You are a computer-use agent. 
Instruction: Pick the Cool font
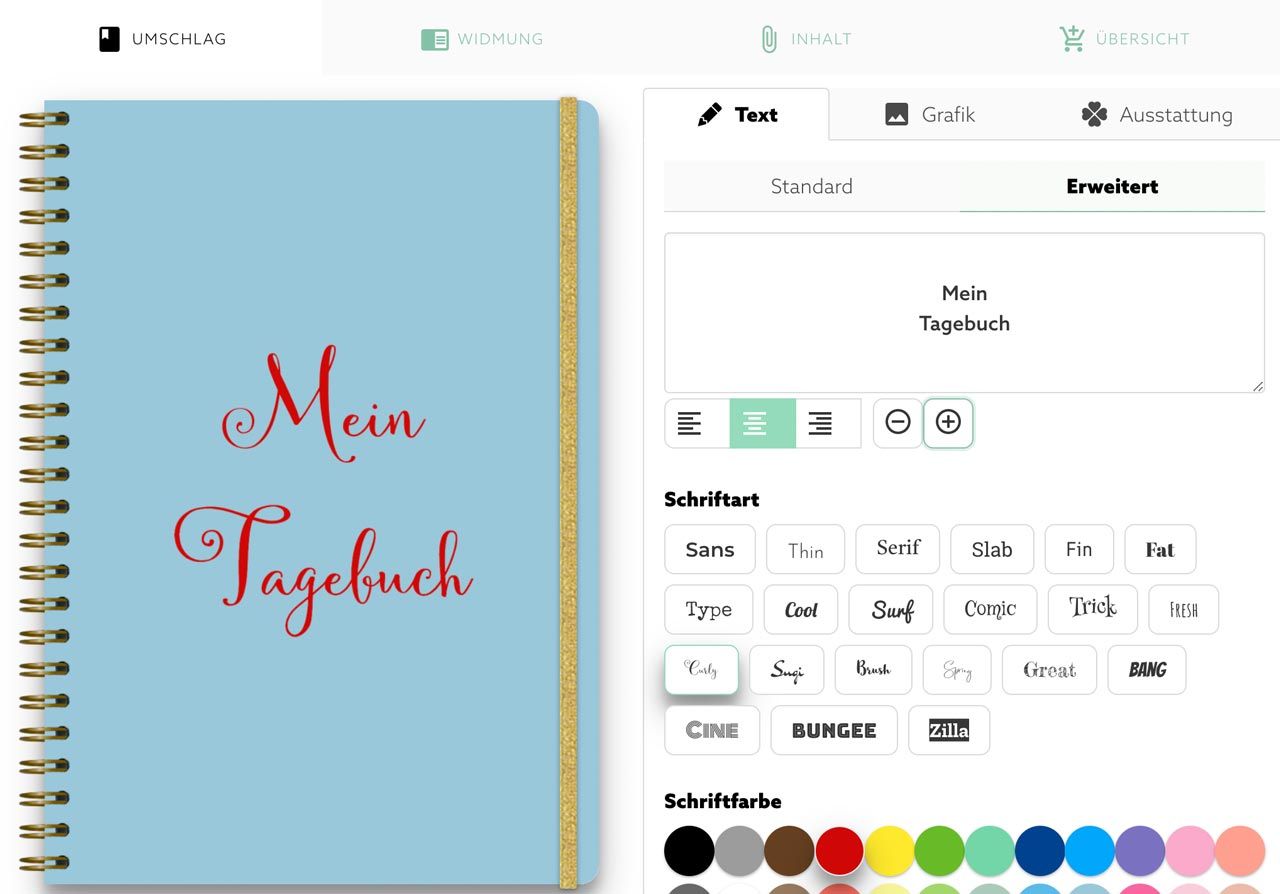click(801, 609)
